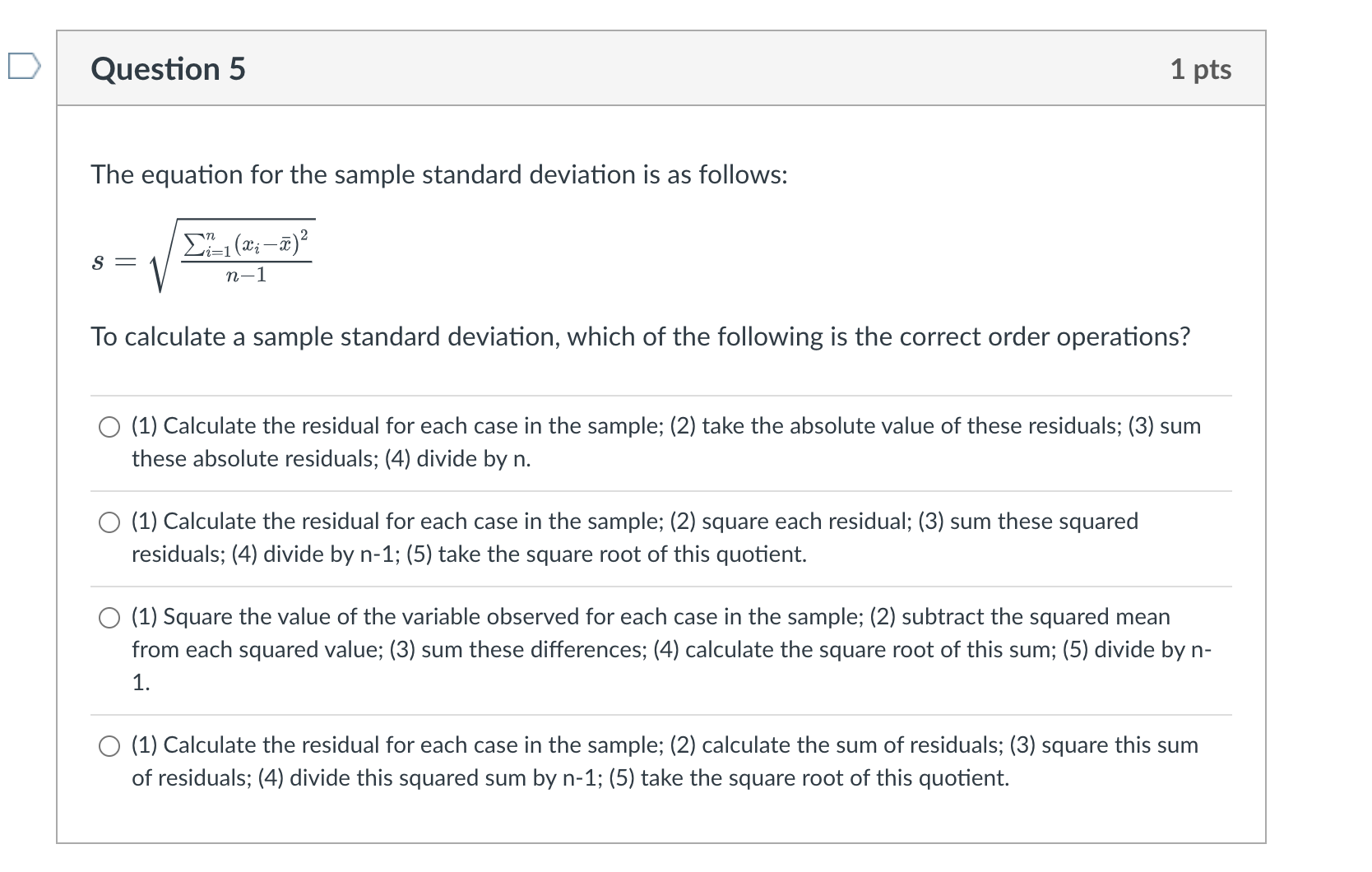Select the answer mentioning divide by n-1
Screen dimensions: 1372x872
(109, 522)
